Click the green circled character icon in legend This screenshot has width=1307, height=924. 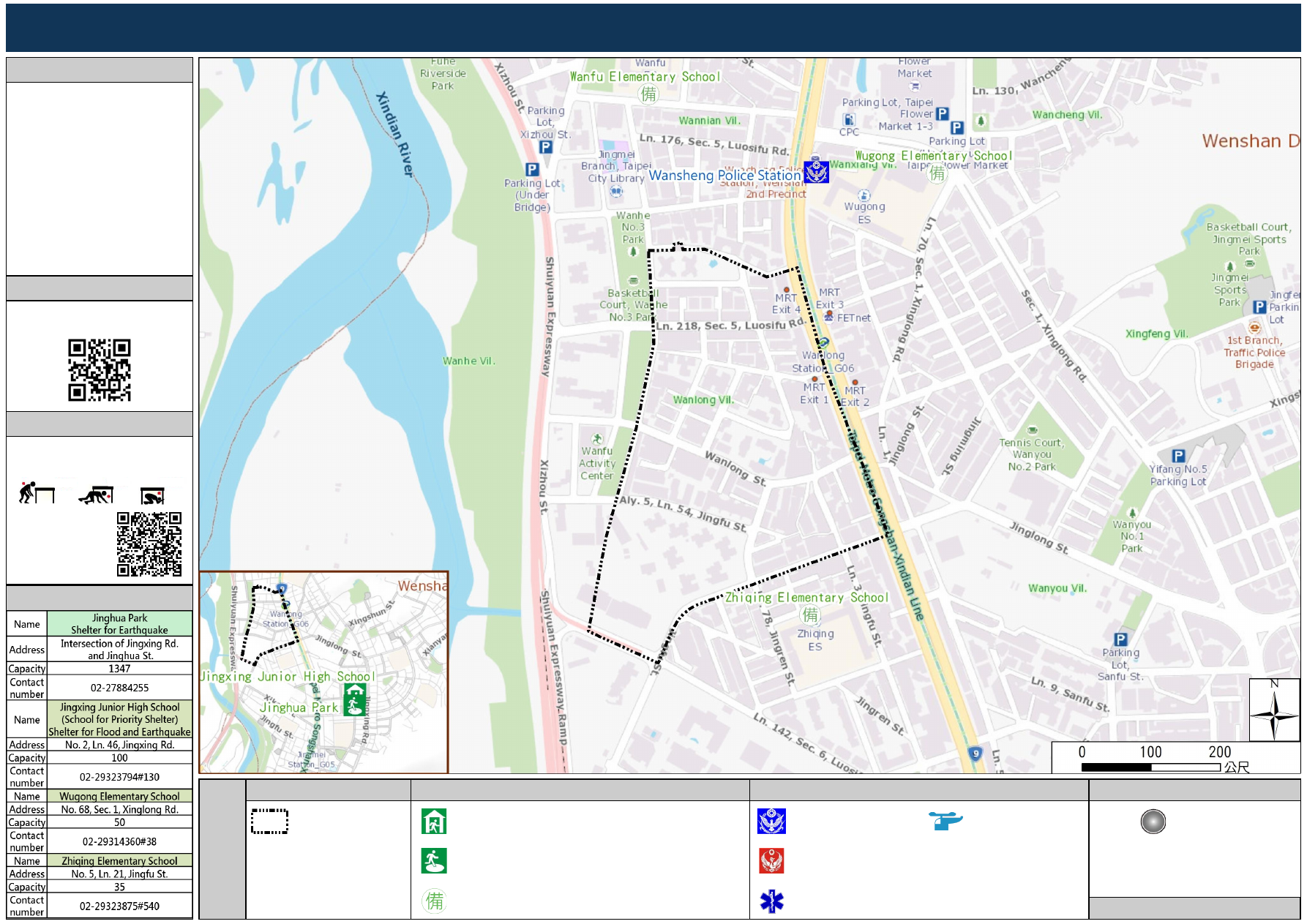pos(434,901)
